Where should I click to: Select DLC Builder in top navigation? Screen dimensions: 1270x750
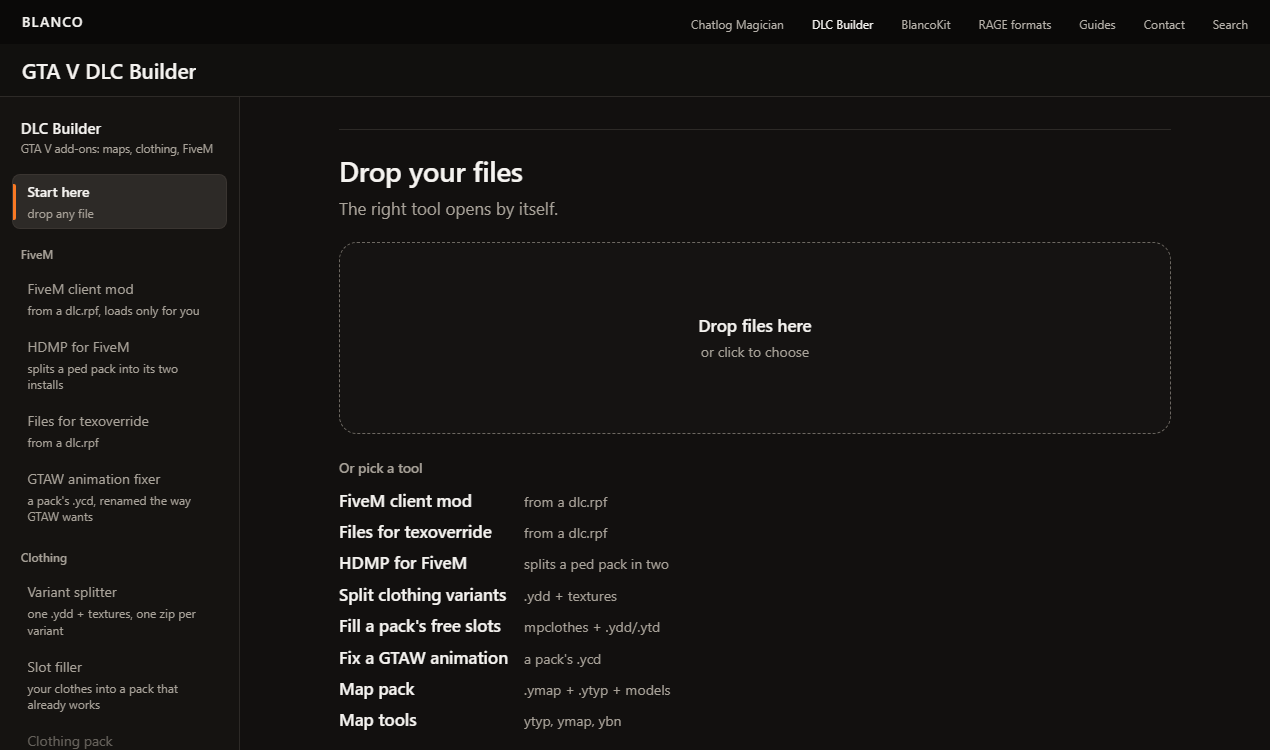842,25
